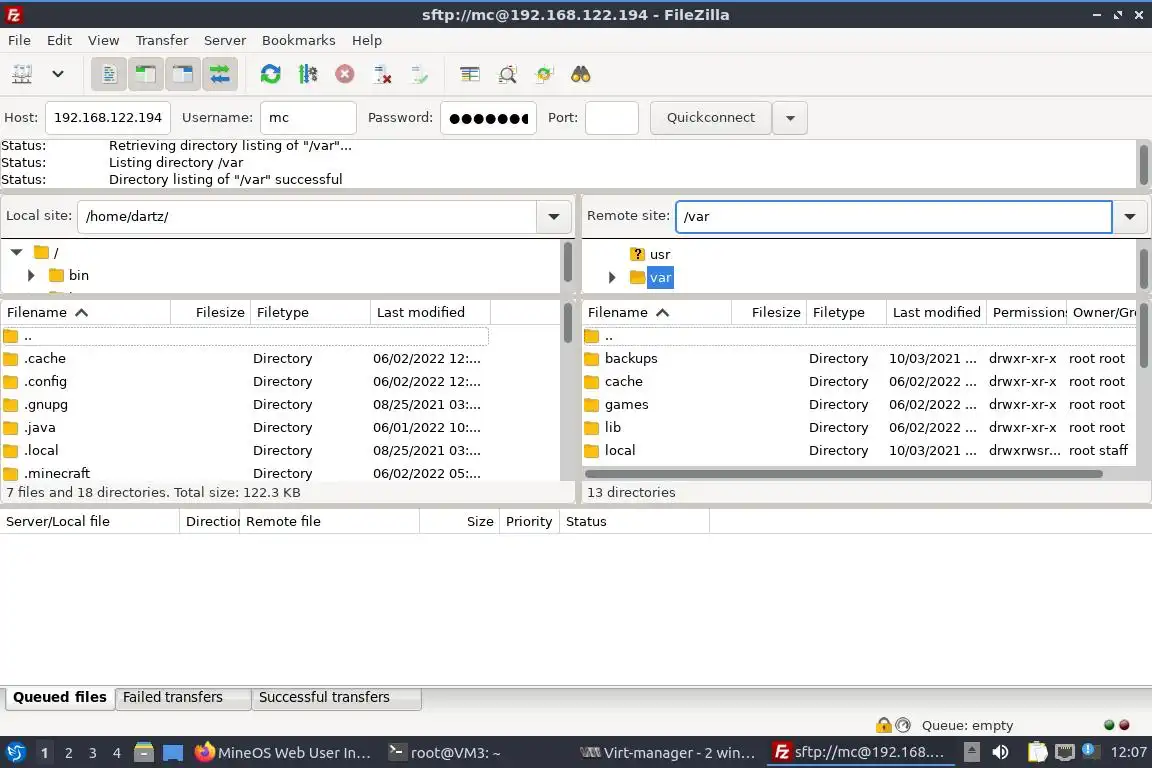Open MineOS Web User Interface Firefox taskbar item
Screen dimensions: 1152x768
coord(283,753)
